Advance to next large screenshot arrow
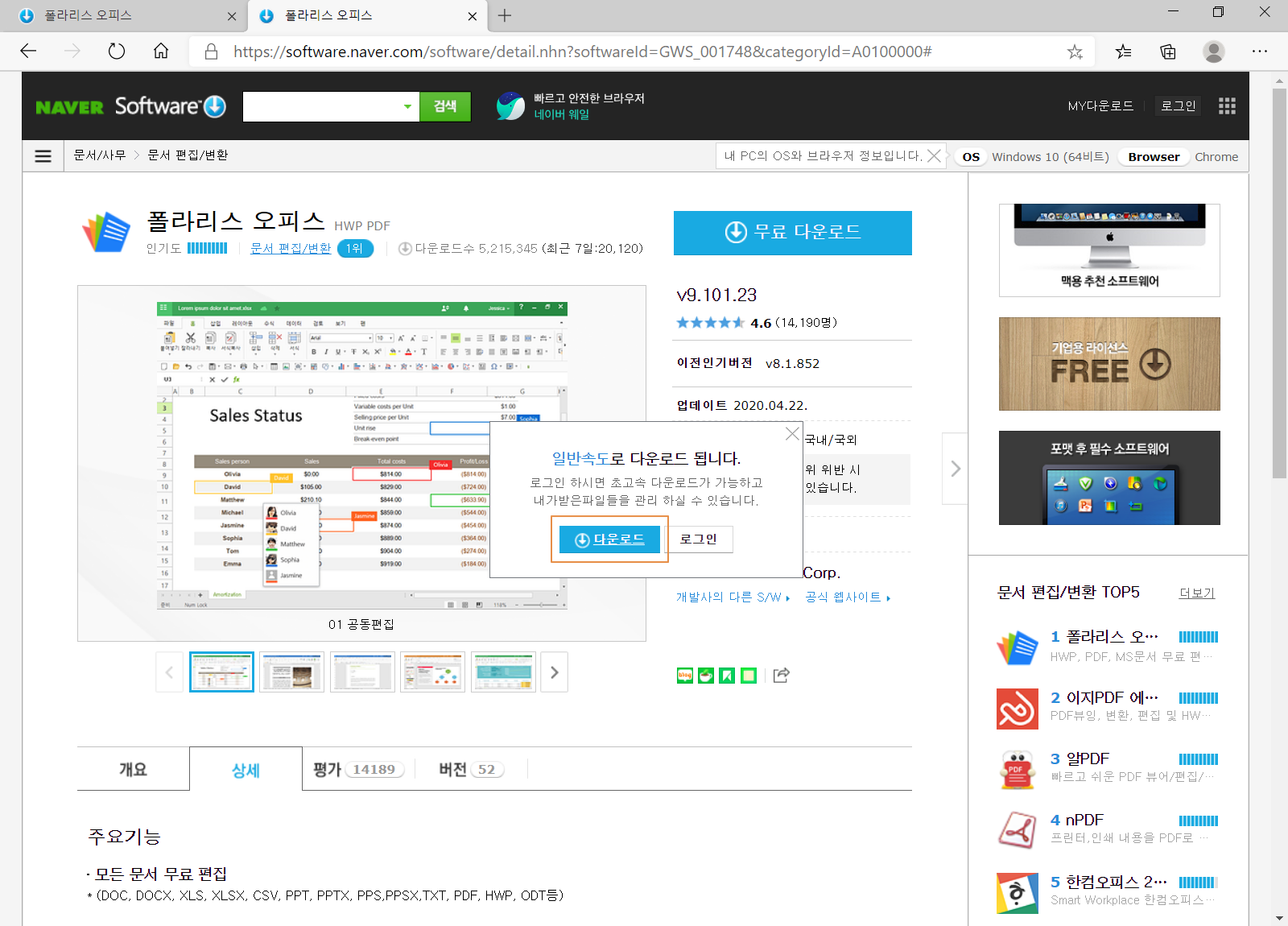This screenshot has height=926, width=1288. 955,469
